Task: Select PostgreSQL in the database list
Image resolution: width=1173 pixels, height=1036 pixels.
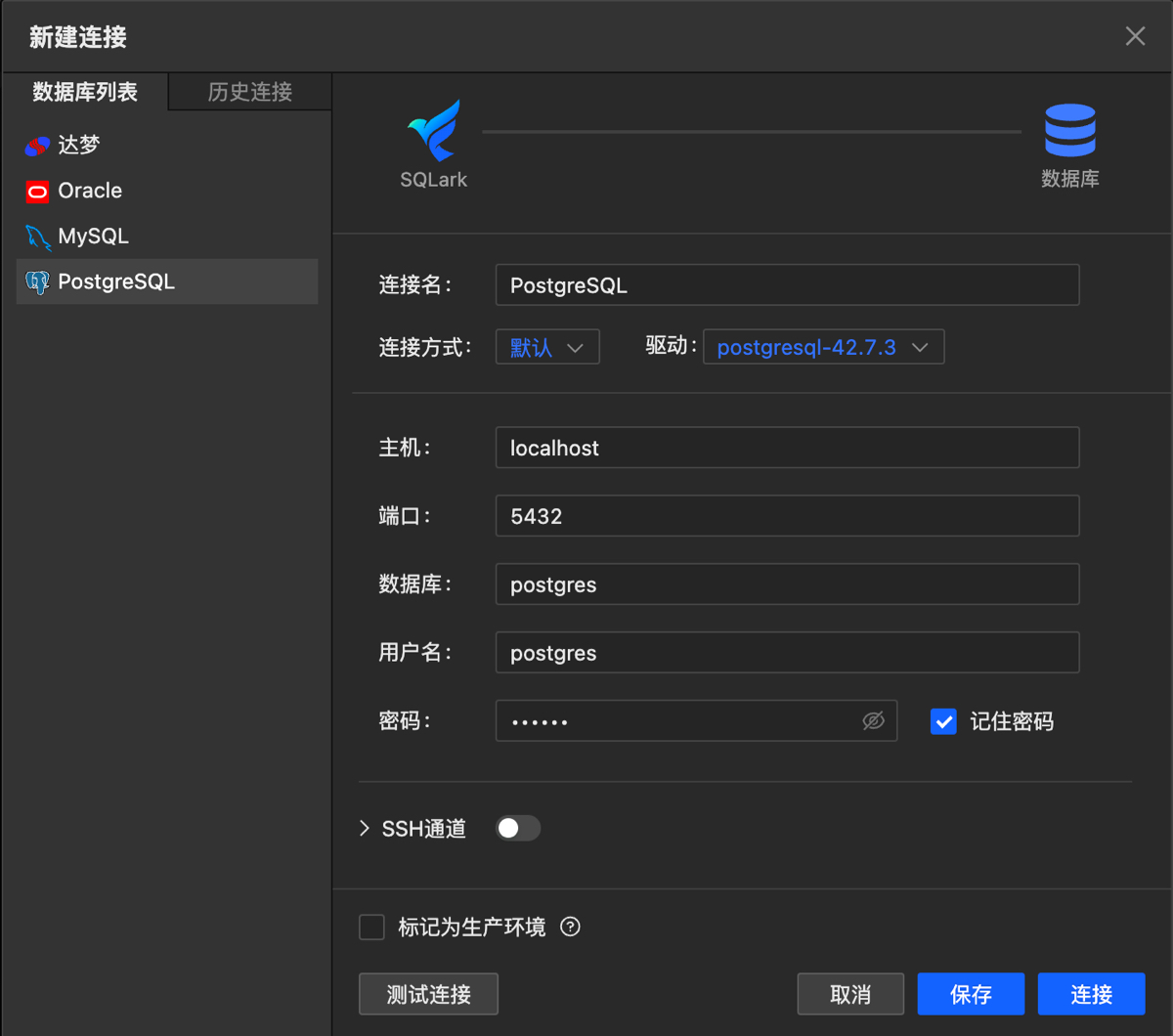Action: 167,281
